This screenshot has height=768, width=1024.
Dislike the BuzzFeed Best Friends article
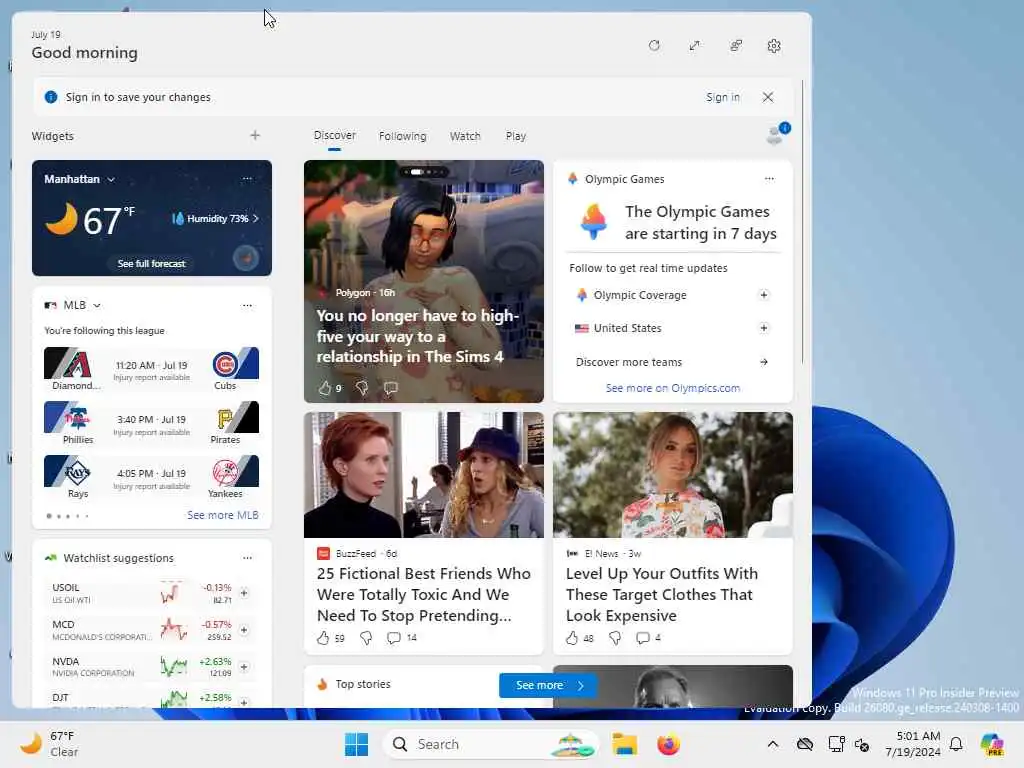[366, 637]
